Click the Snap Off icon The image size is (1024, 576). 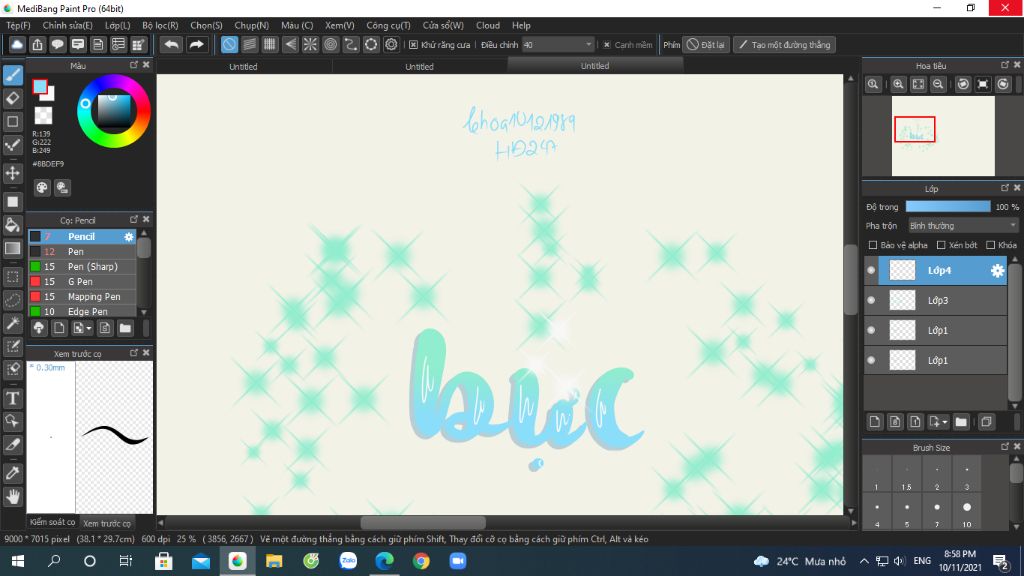pos(229,44)
